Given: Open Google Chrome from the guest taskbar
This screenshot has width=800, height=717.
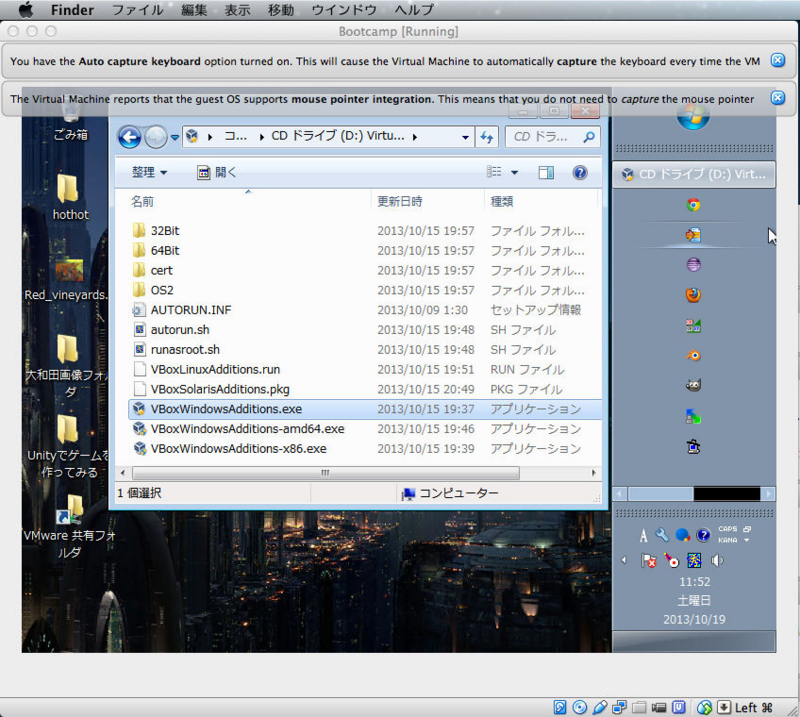Looking at the screenshot, I should pos(693,205).
